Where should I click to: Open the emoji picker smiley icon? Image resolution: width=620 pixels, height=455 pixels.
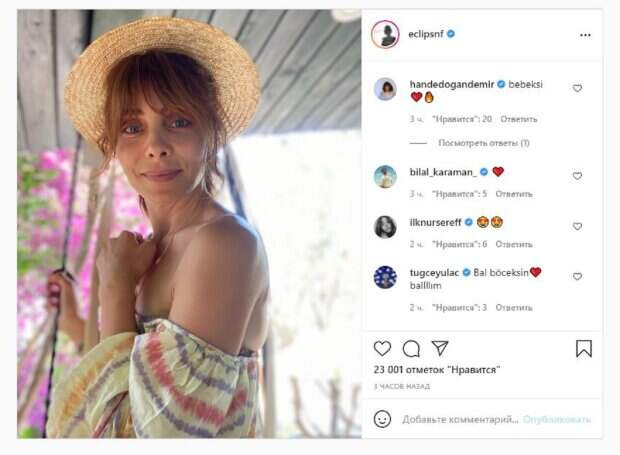(382, 419)
